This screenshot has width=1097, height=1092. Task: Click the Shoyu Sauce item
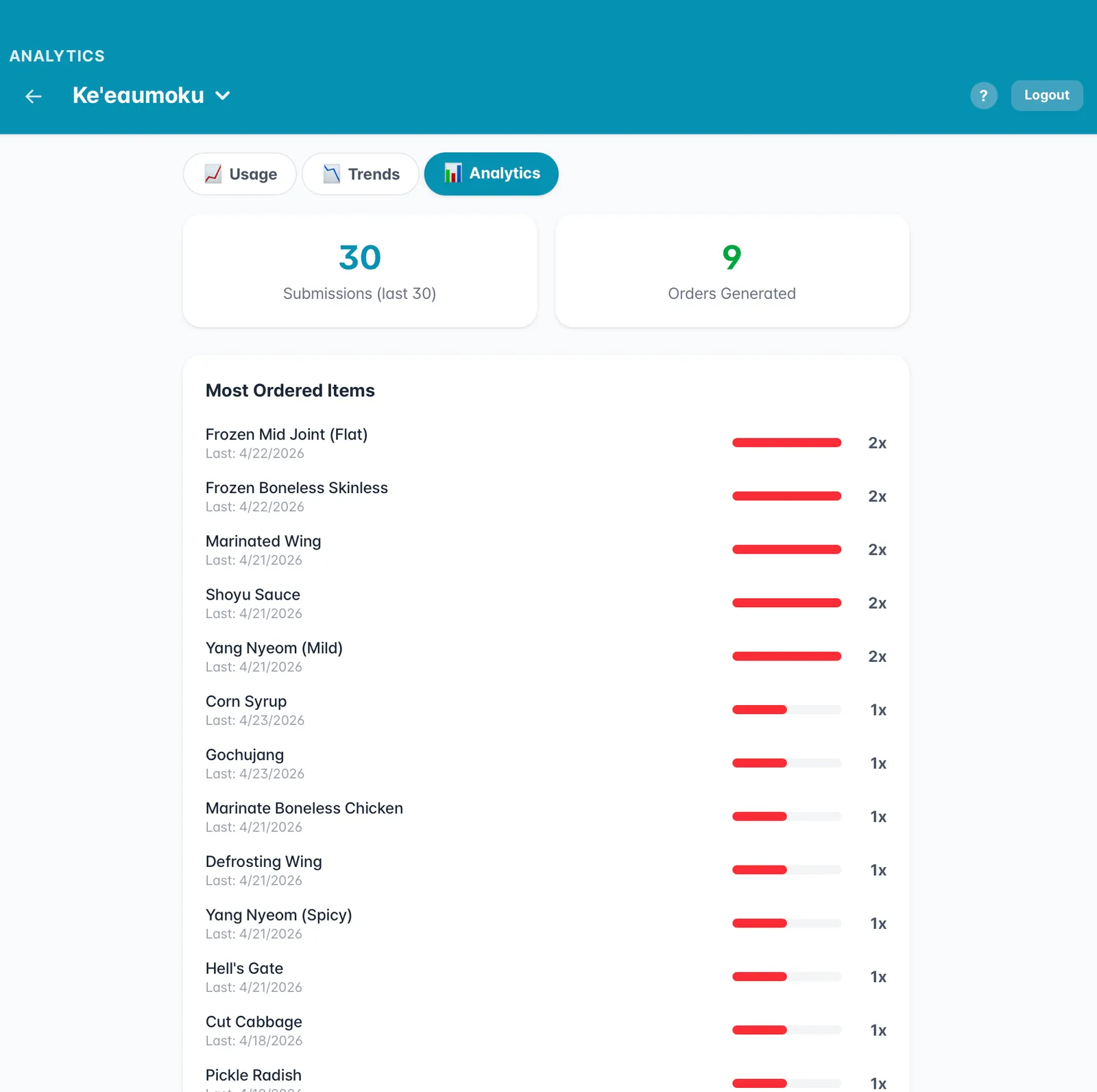coord(546,604)
